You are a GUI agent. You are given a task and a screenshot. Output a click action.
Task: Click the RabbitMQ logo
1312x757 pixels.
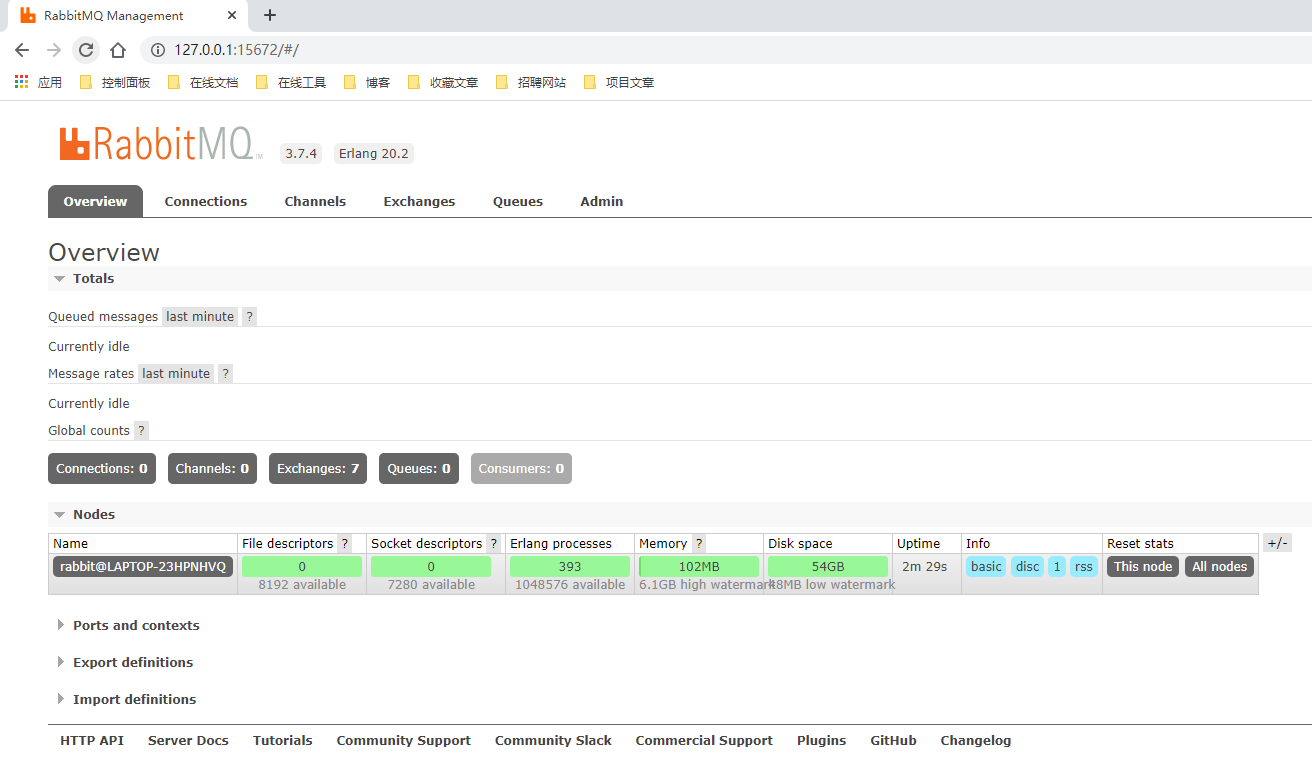tap(159, 145)
